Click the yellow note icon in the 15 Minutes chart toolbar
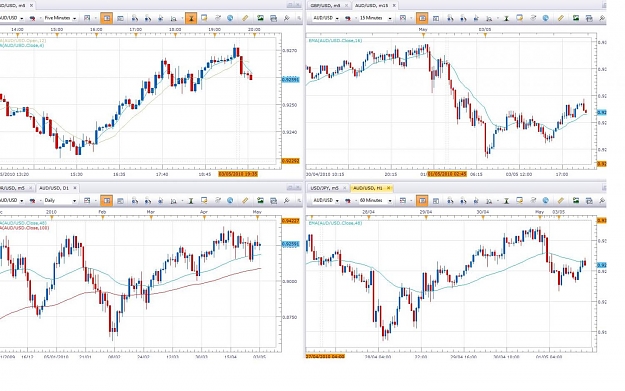The width and height of the screenshot is (625, 391). point(520,18)
